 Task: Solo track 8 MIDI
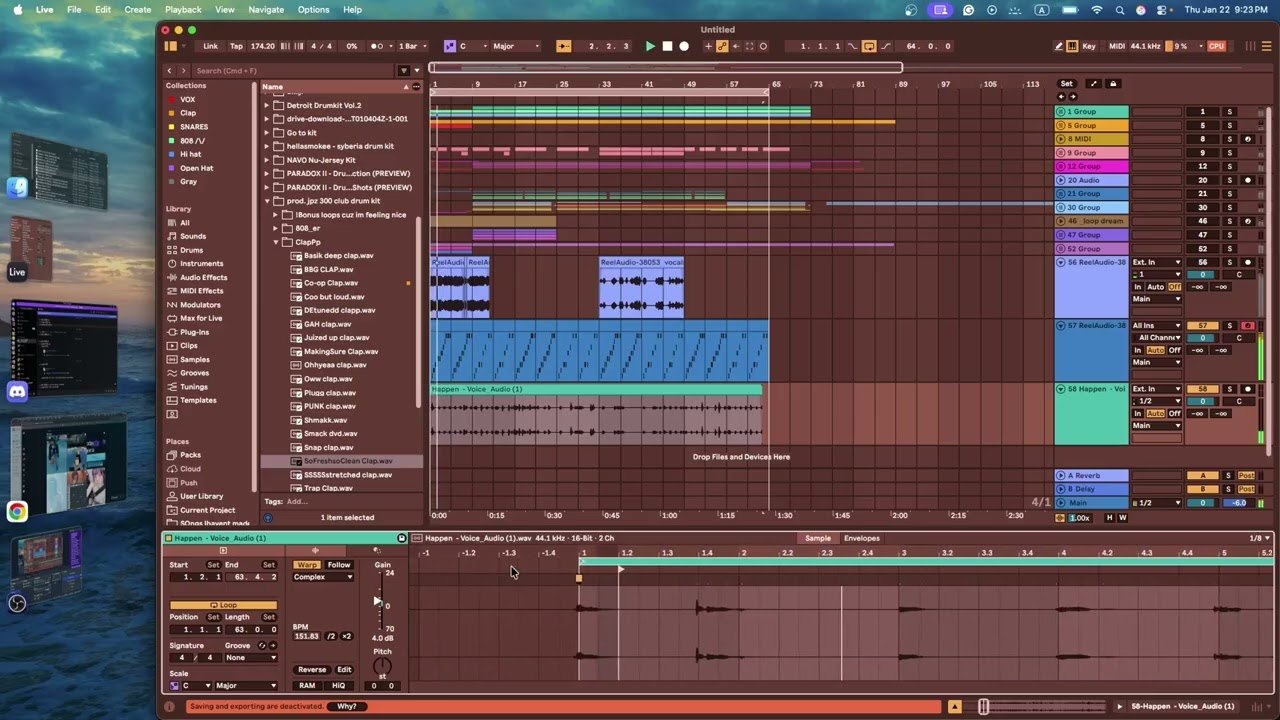pos(1230,139)
